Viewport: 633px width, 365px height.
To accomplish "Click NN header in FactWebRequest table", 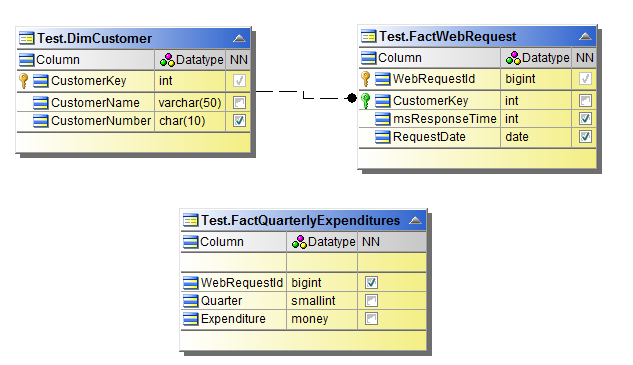I will pos(585,58).
